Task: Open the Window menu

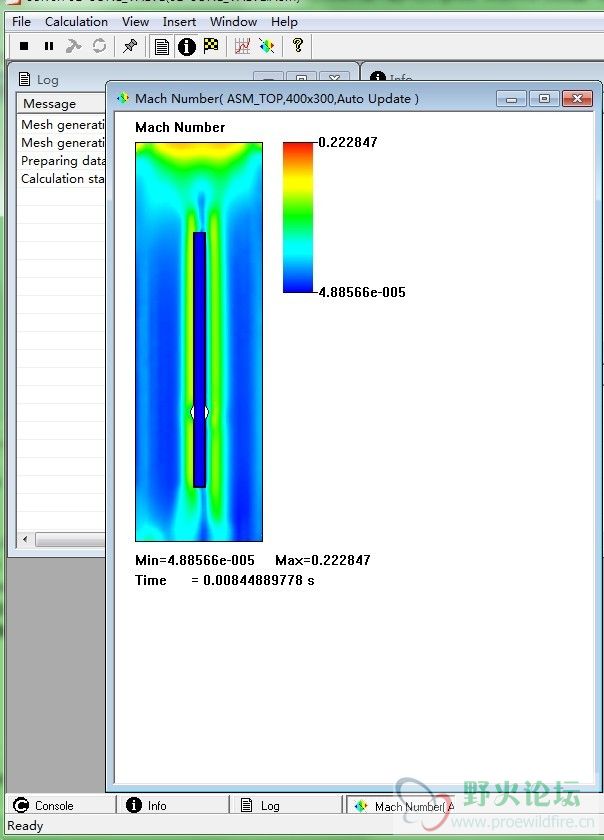Action: coord(233,22)
